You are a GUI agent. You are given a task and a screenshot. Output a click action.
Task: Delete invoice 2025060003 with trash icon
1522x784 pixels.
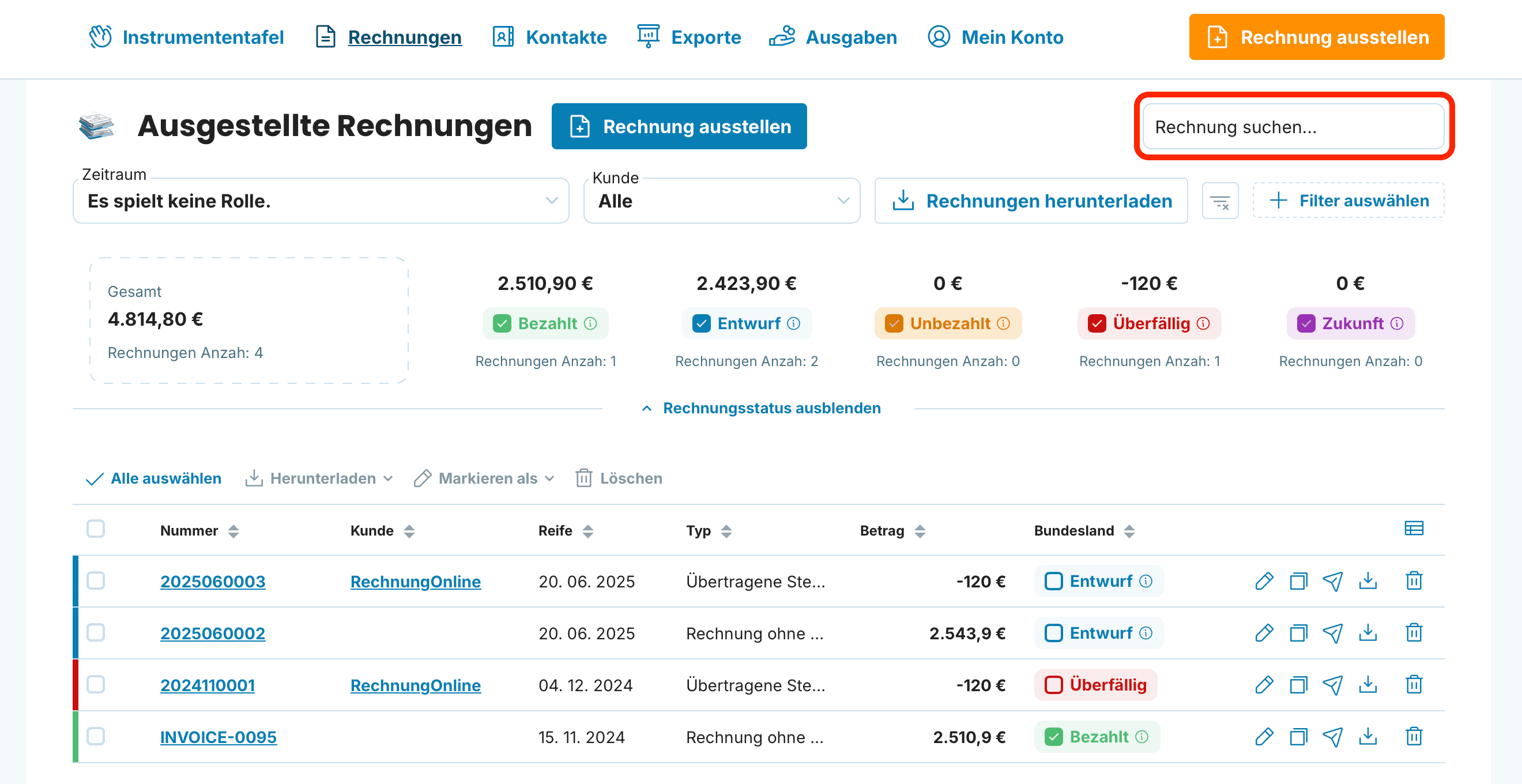click(1414, 581)
